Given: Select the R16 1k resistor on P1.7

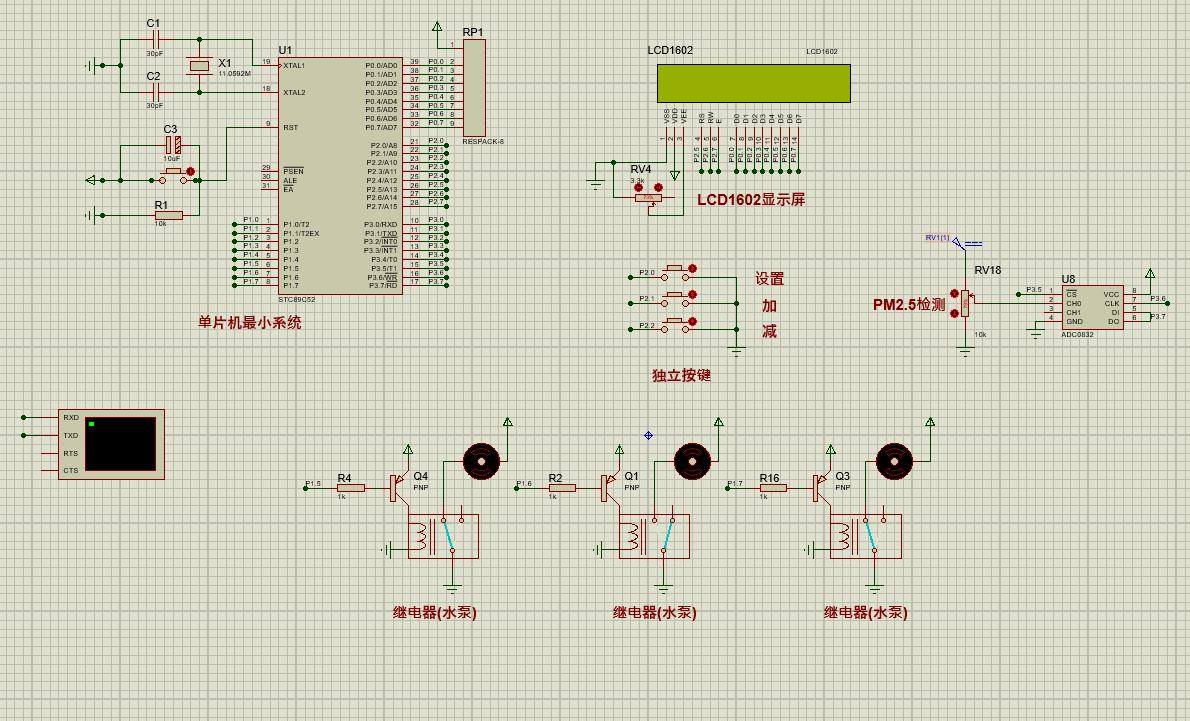Looking at the screenshot, I should click(x=773, y=488).
